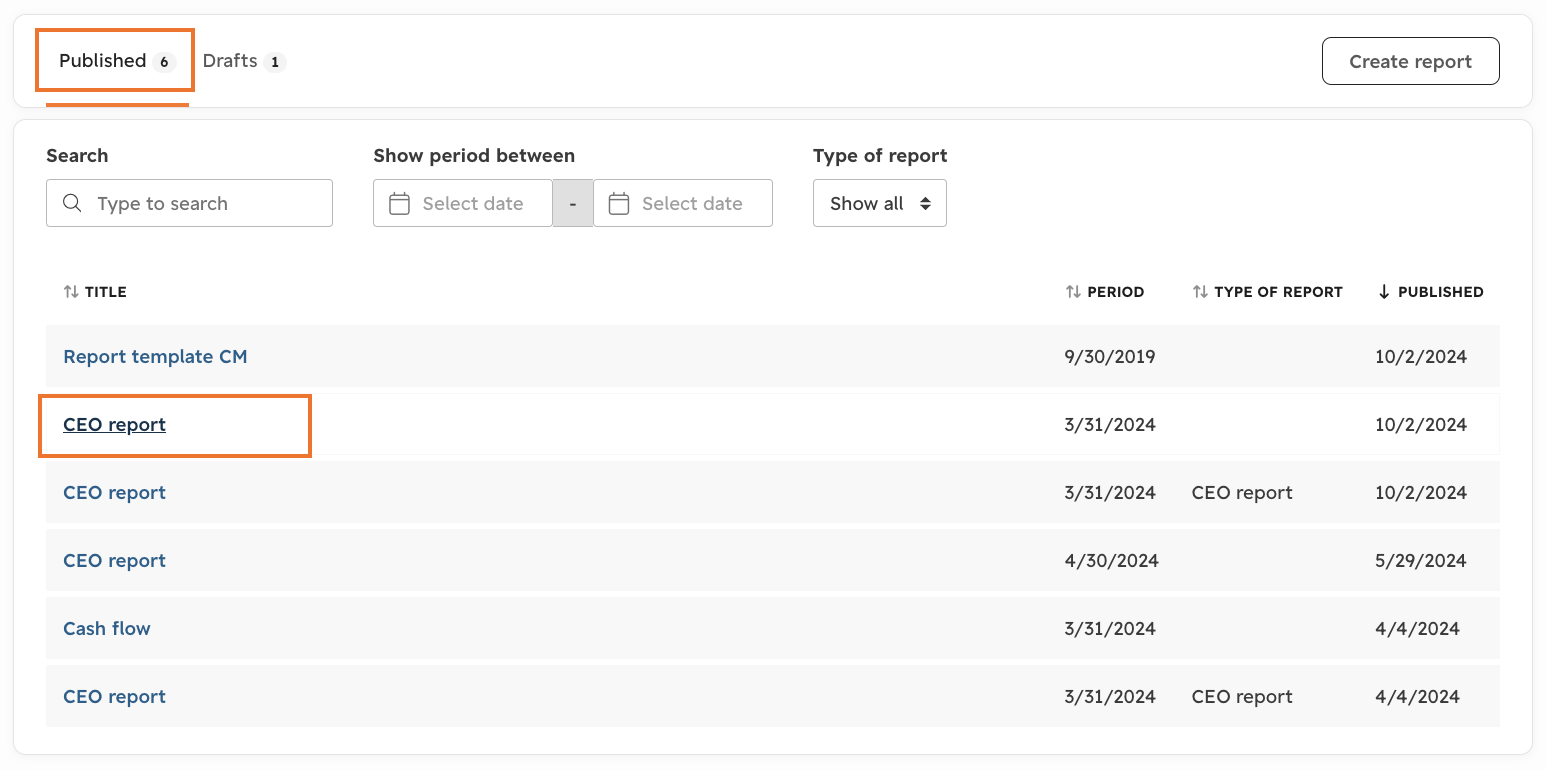
Task: Click the Published column down-arrow sort icon
Action: 1384,292
